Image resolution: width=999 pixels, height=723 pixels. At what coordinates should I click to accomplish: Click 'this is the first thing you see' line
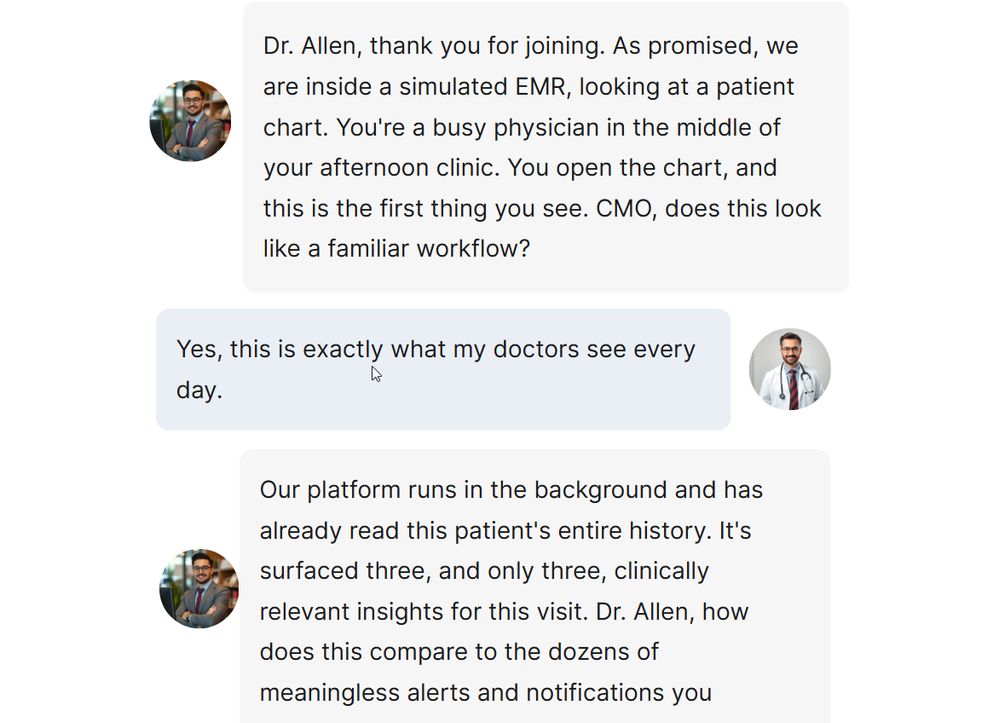[425, 209]
